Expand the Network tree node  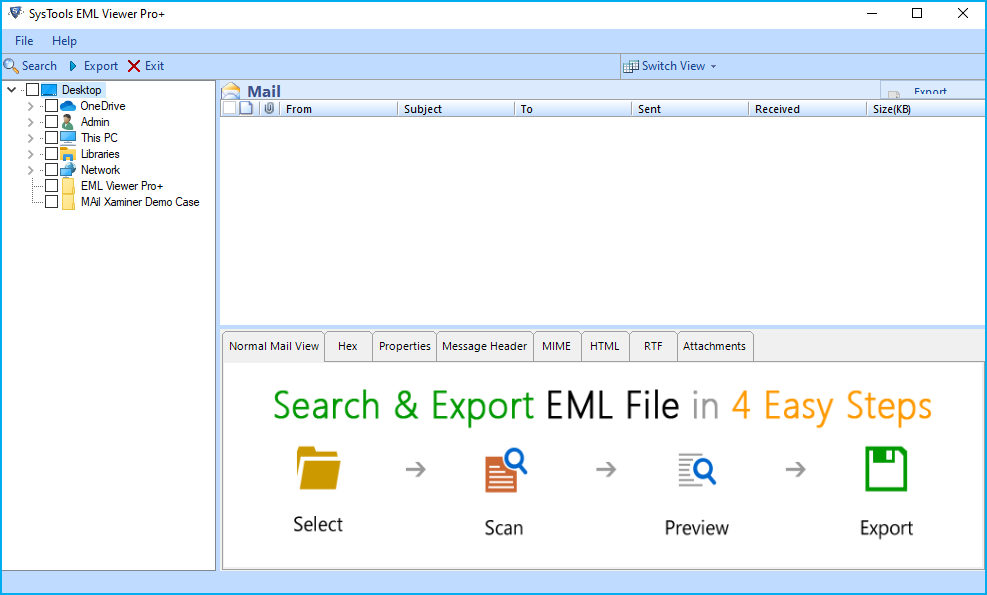click(30, 170)
